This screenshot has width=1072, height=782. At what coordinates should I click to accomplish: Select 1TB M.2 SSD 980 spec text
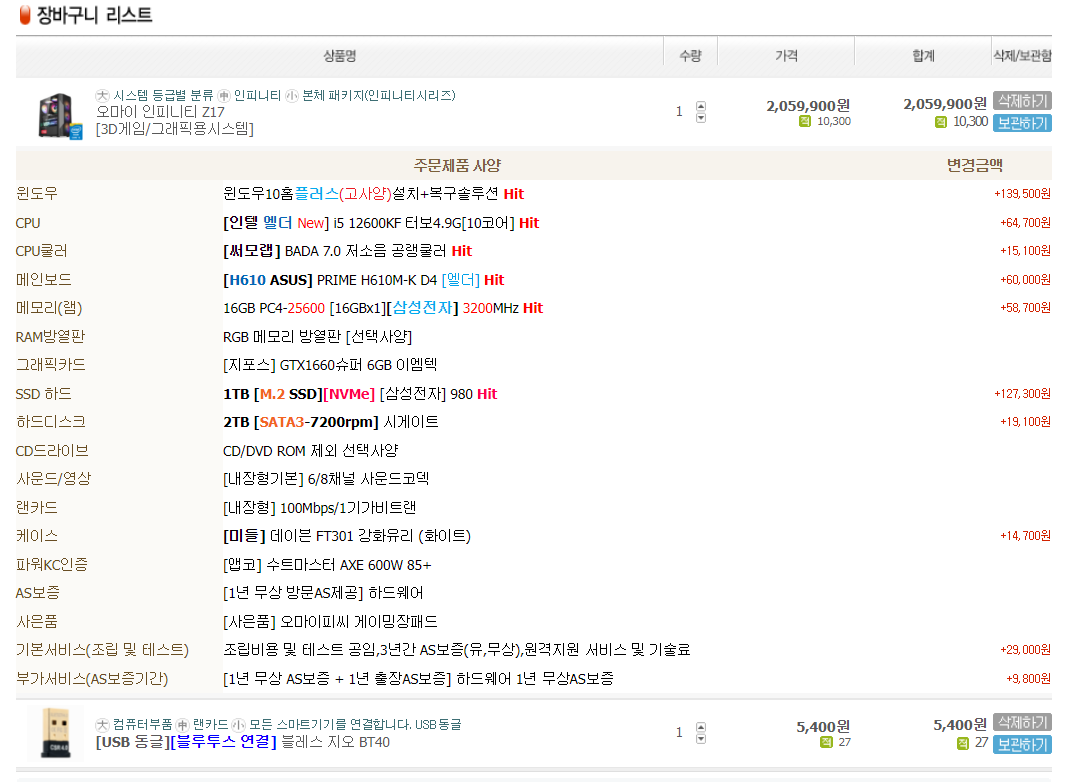click(x=360, y=394)
